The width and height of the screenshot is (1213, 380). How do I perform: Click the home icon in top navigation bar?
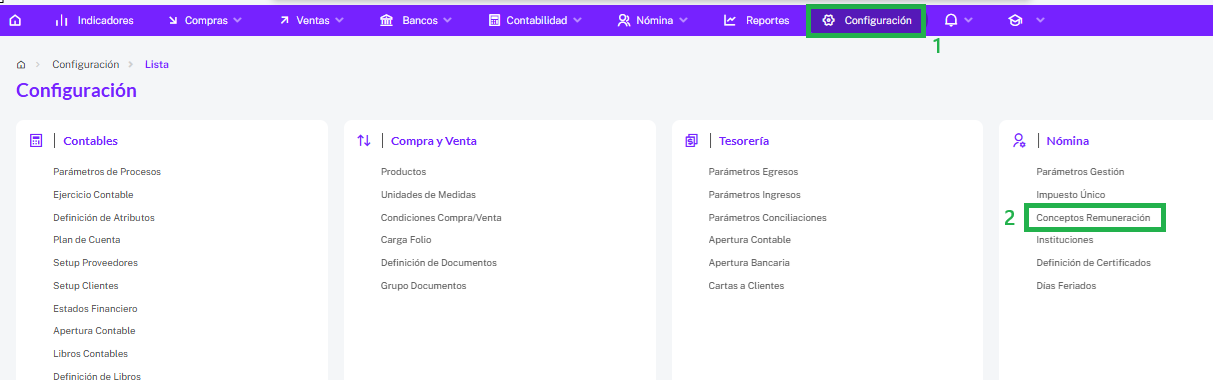pyautogui.click(x=15, y=20)
